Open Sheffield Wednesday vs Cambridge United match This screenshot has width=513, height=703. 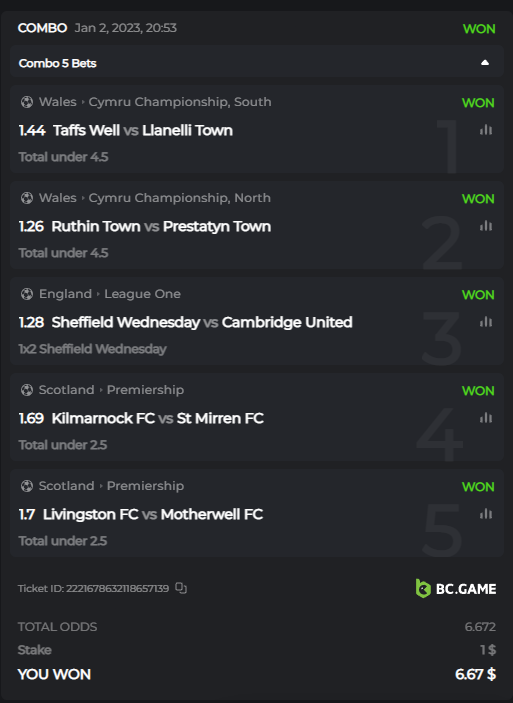pos(202,322)
